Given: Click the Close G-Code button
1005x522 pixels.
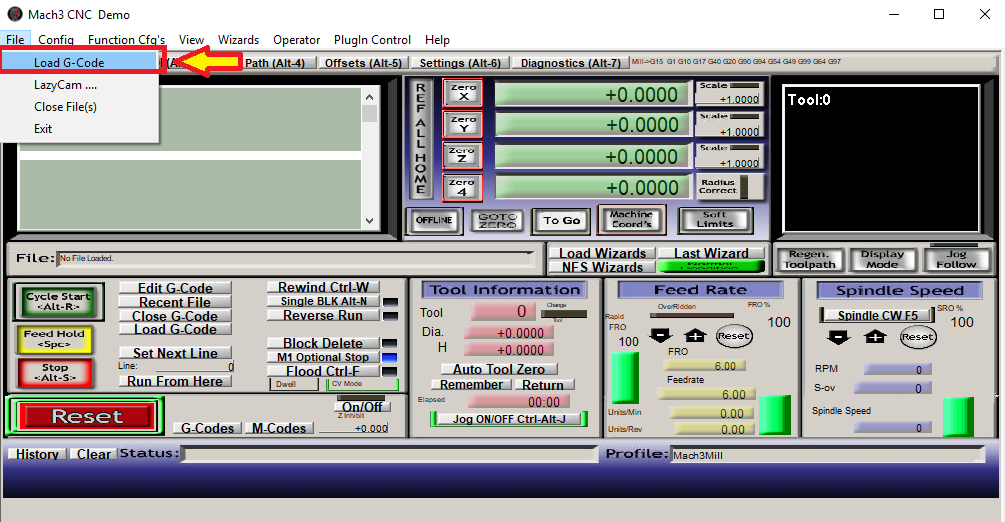Looking at the screenshot, I should pyautogui.click(x=175, y=316).
